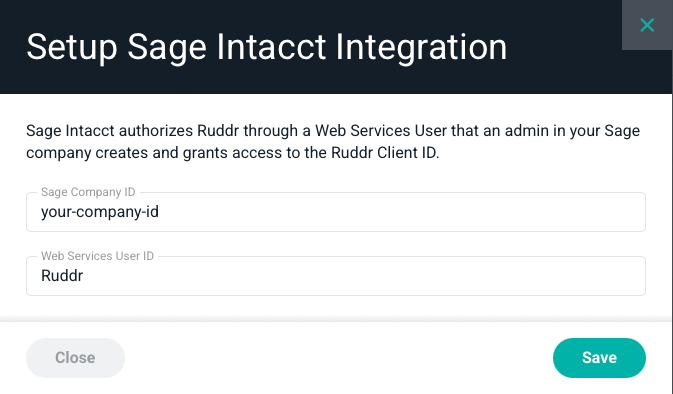Image resolution: width=673 pixels, height=394 pixels.
Task: Dismiss the dialog with the X icon
Action: [x=647, y=25]
